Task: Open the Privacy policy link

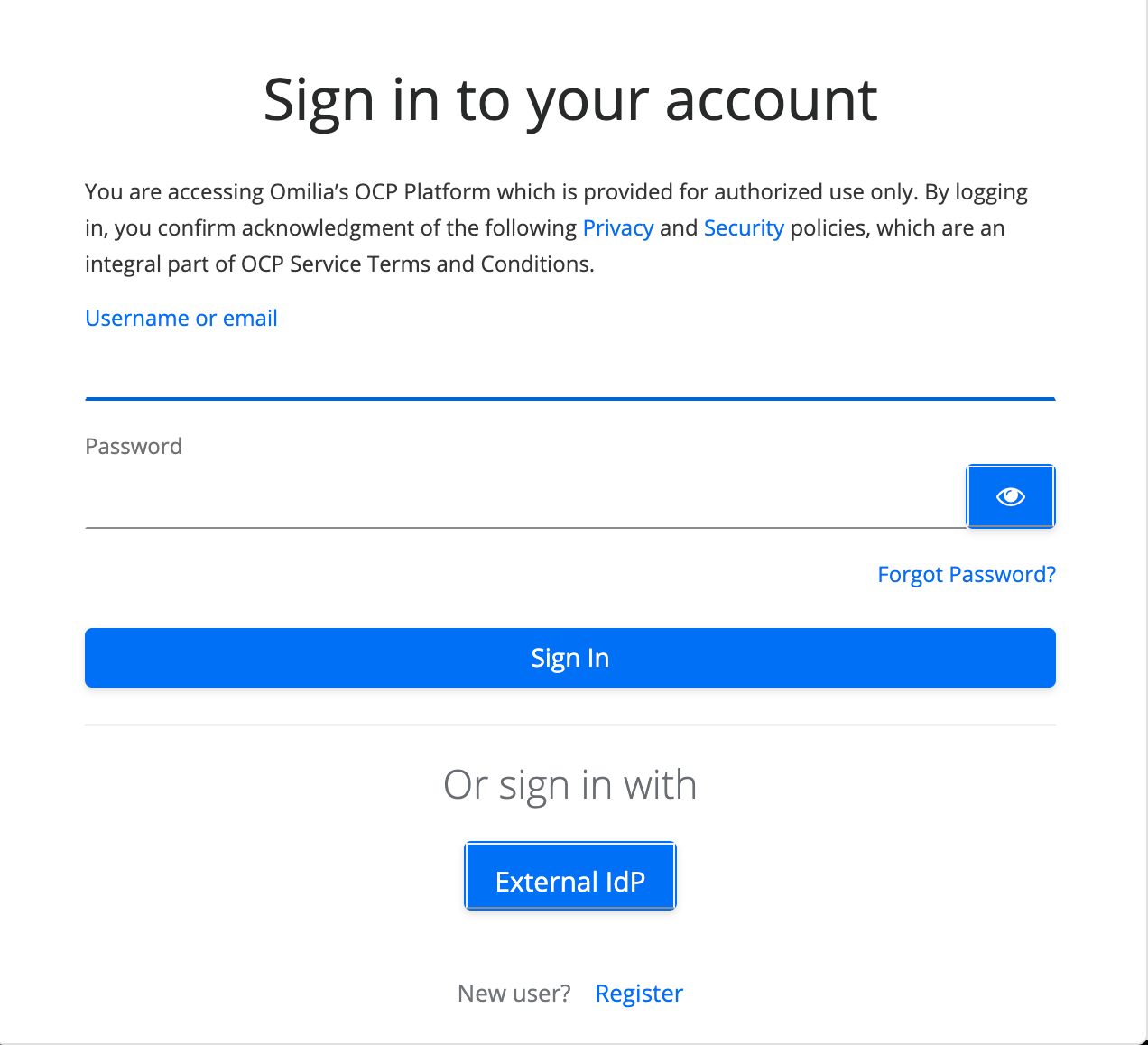Action: click(617, 228)
